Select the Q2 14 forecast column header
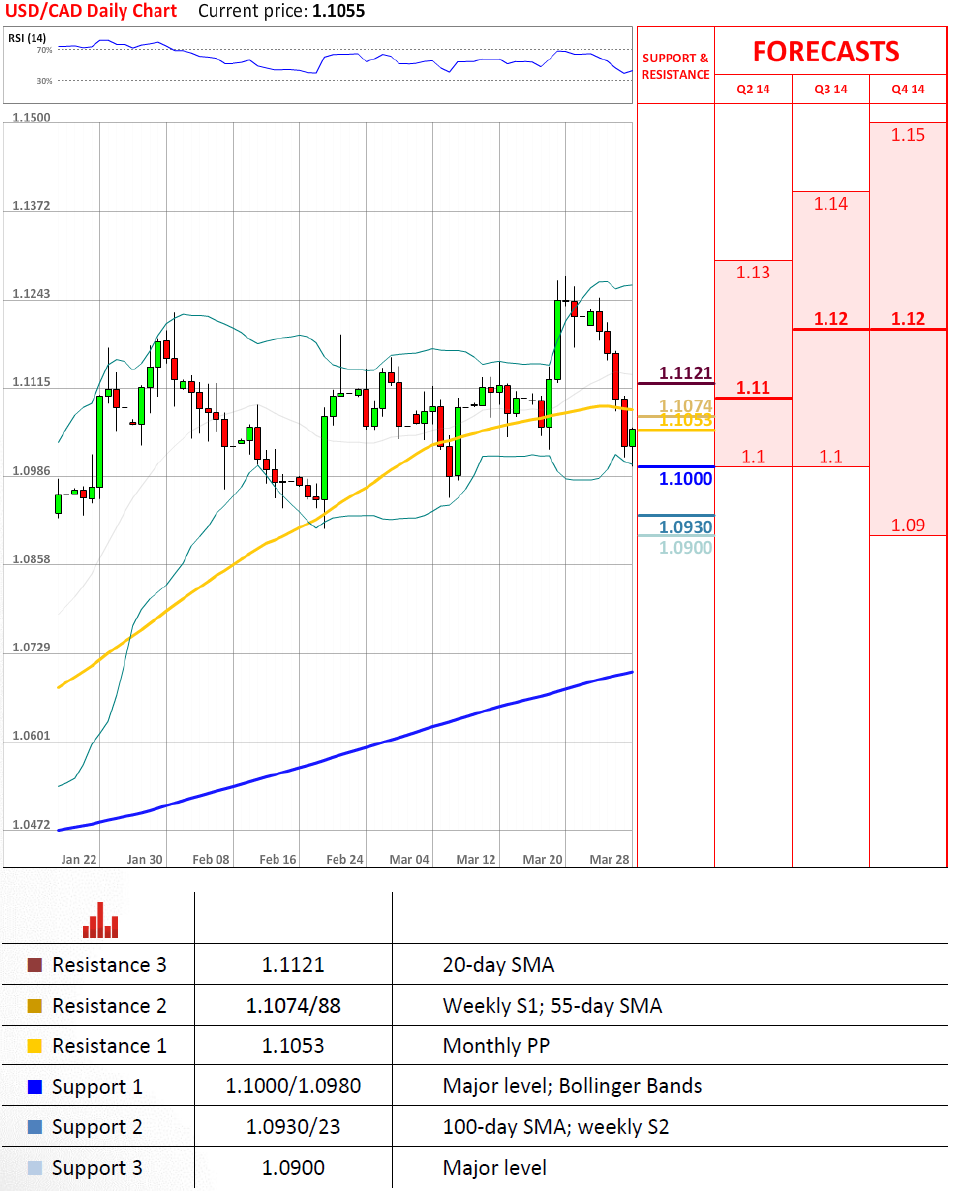 [753, 89]
